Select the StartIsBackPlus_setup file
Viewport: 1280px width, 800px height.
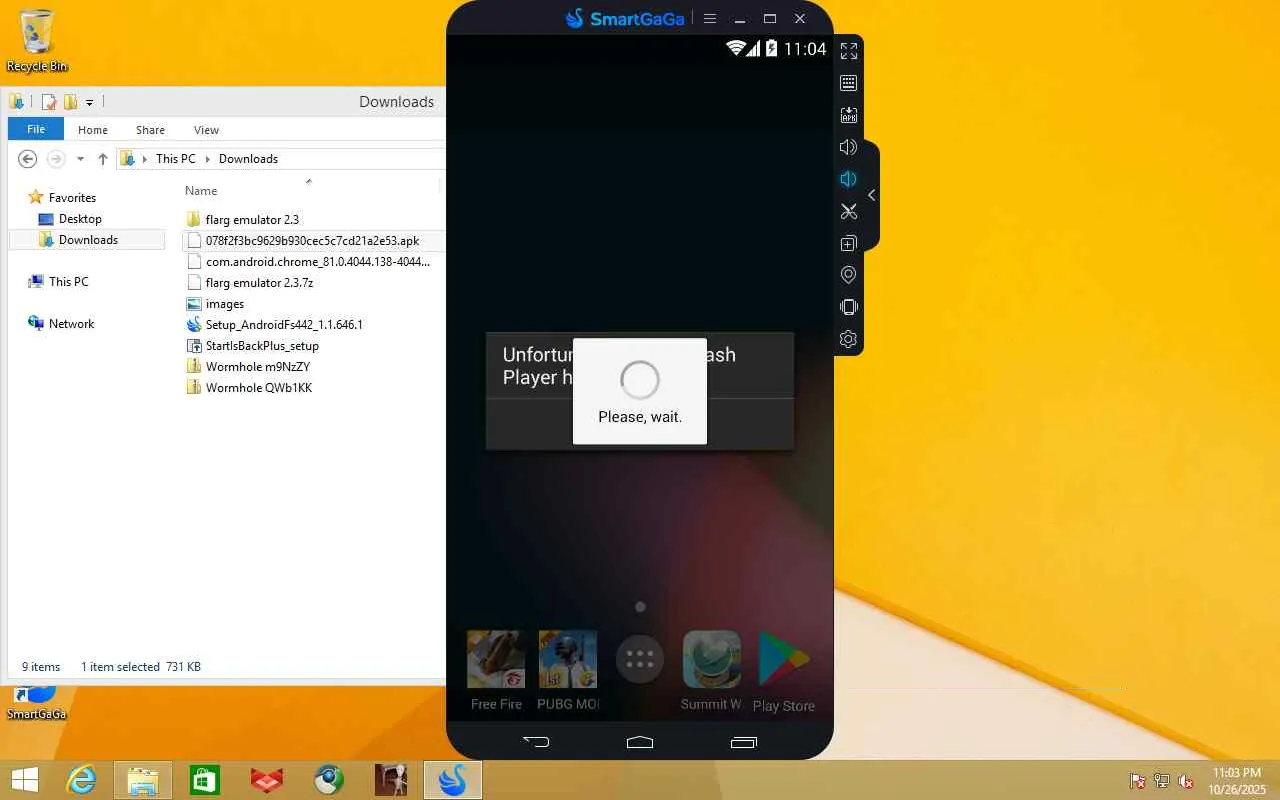(x=262, y=346)
